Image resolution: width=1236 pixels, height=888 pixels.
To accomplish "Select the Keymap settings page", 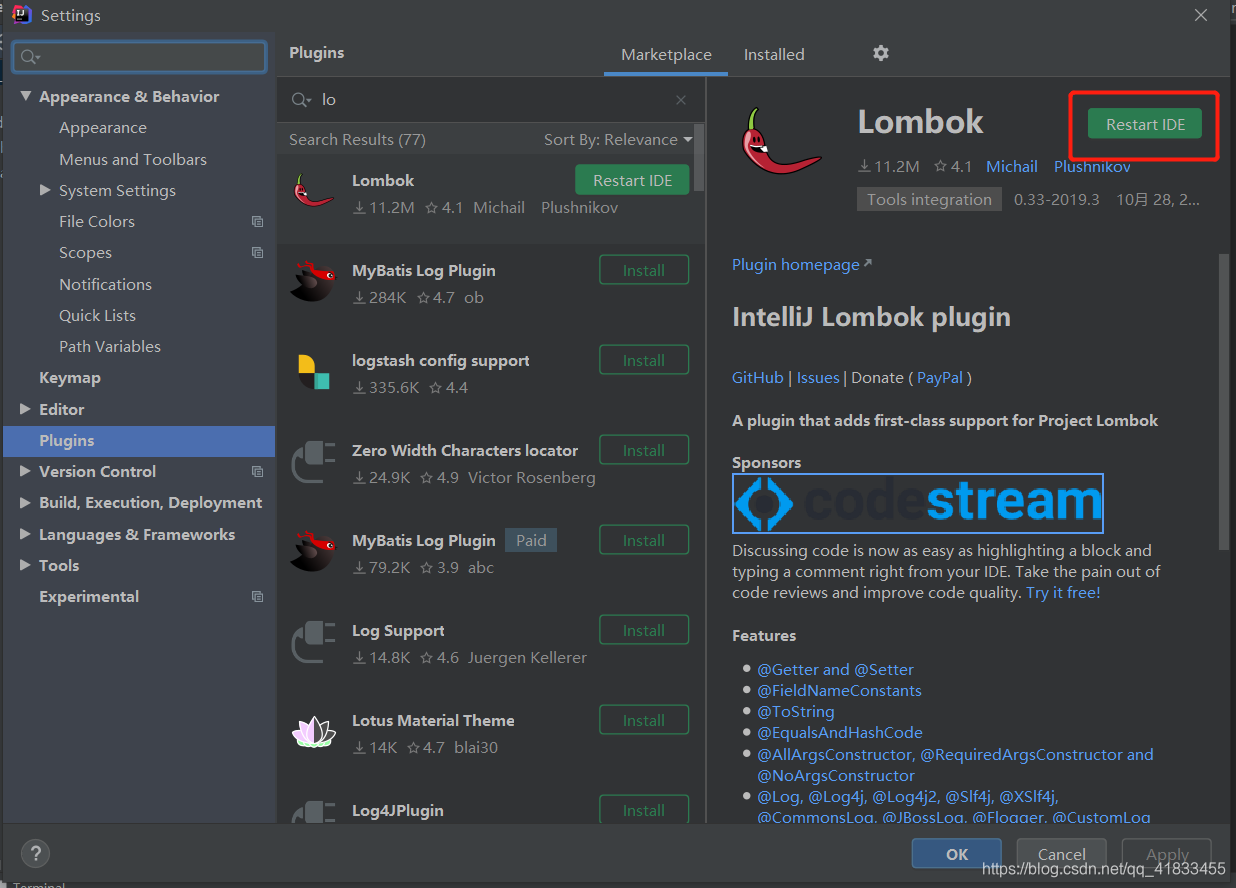I will [70, 378].
